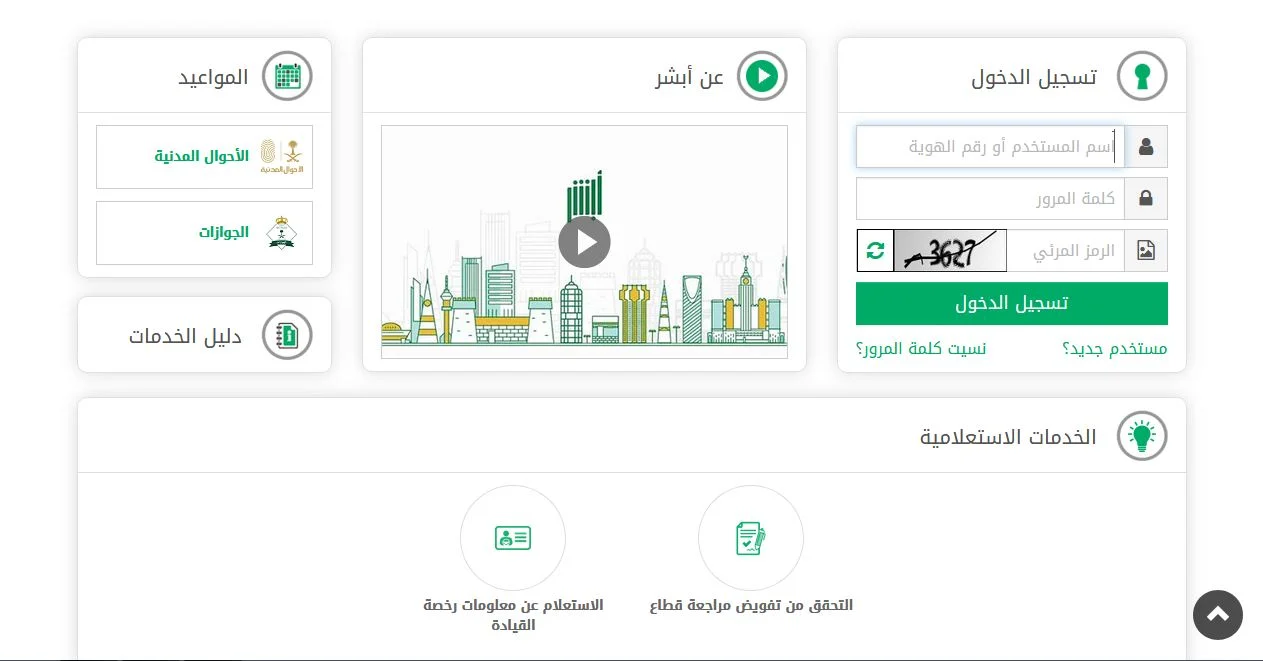The image size is (1263, 661).
Task: Click the lightbulb inquiry services icon
Action: point(1141,436)
